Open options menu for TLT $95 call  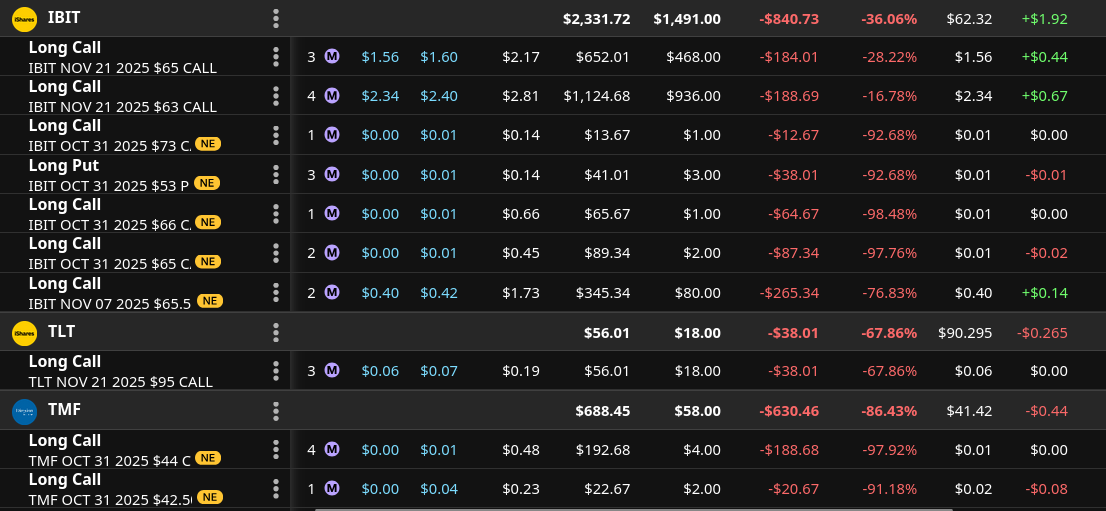(276, 371)
